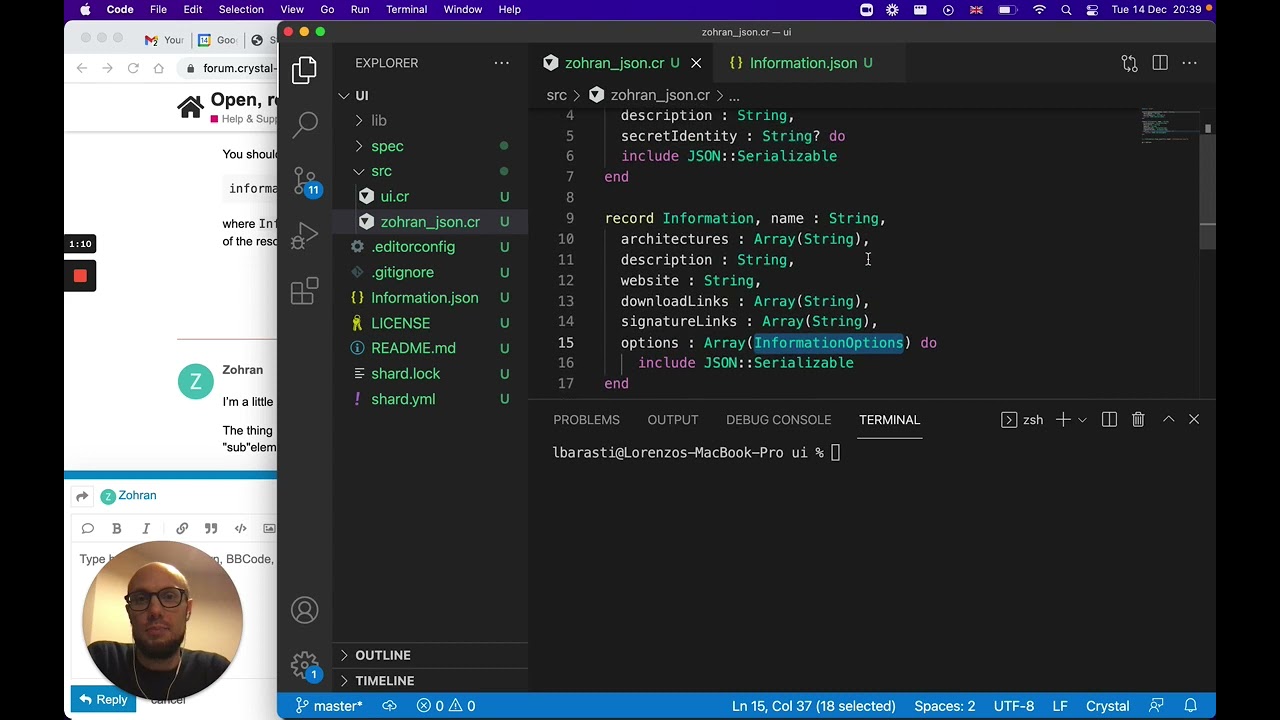Click the Zohran username link in the composer
Screen dimensions: 1280x720
coord(137,496)
